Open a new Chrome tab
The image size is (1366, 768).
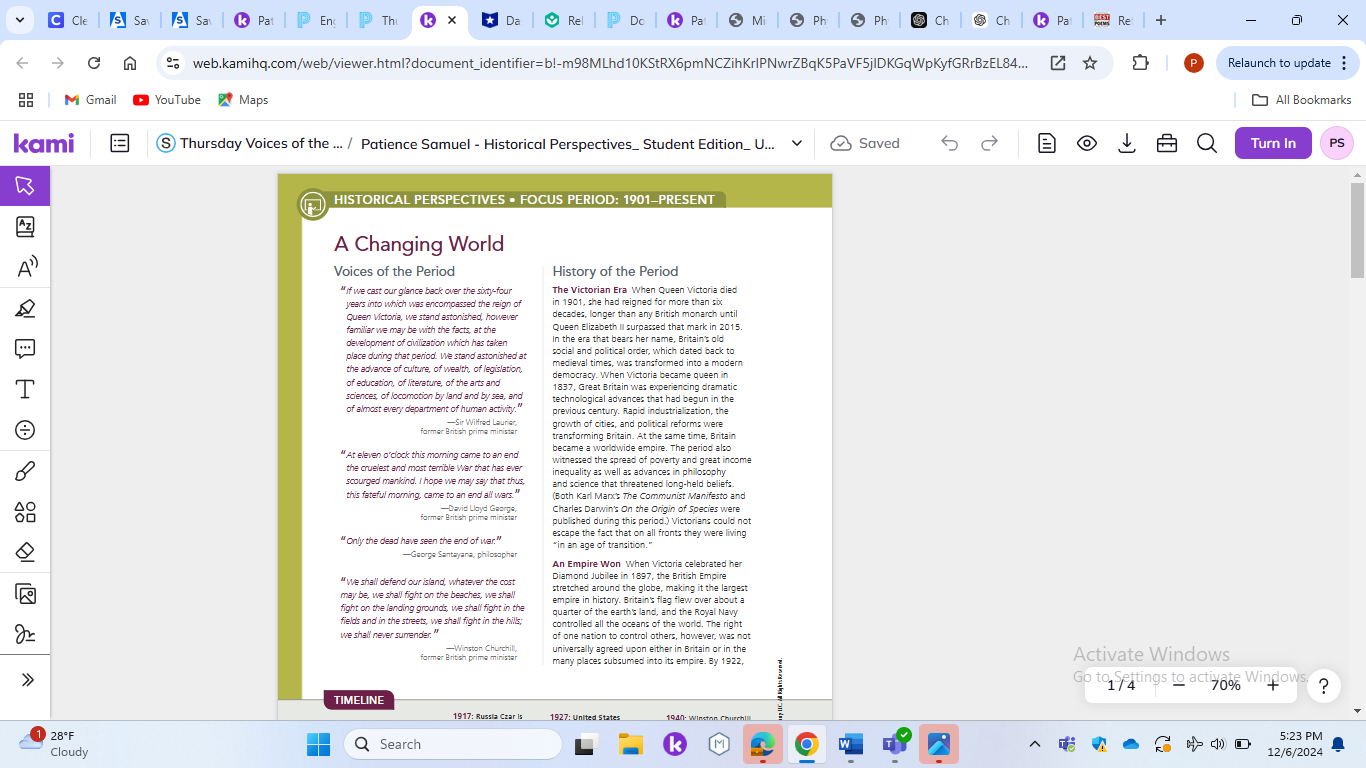coord(1160,20)
